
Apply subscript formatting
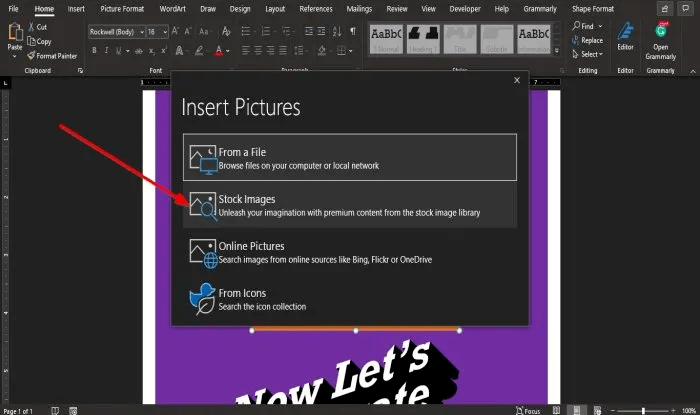coord(152,51)
